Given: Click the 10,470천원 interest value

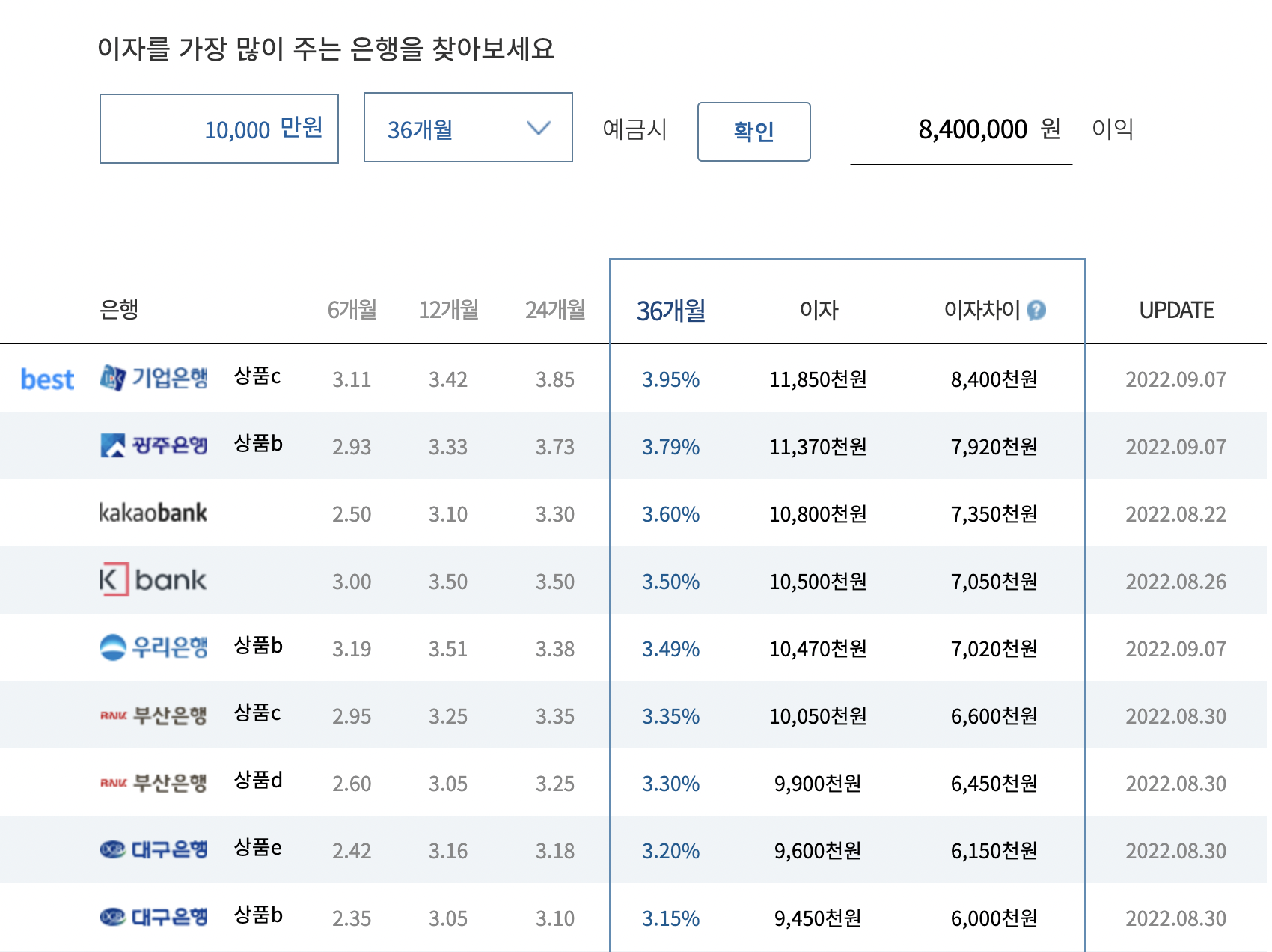Looking at the screenshot, I should [x=818, y=649].
